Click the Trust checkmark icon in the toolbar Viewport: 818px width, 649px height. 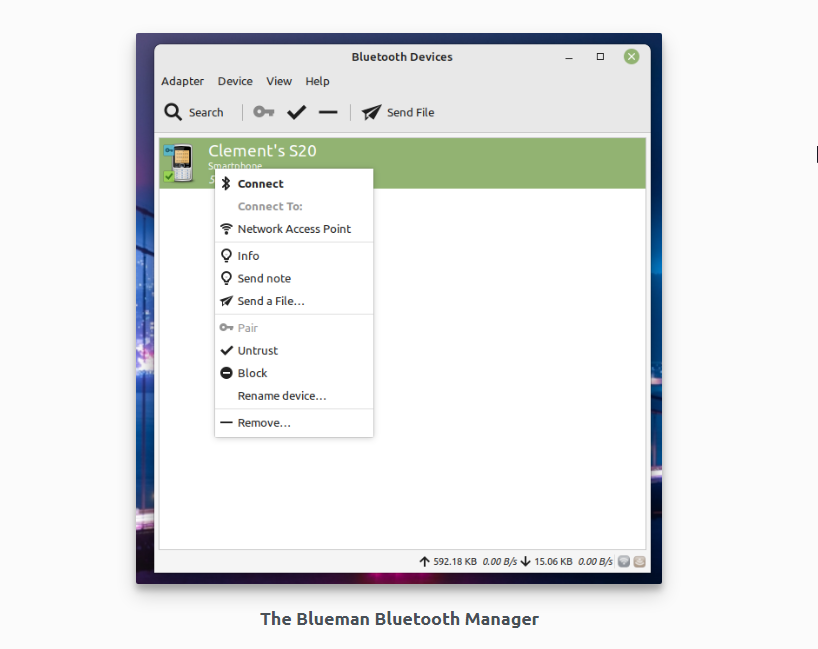pos(296,112)
